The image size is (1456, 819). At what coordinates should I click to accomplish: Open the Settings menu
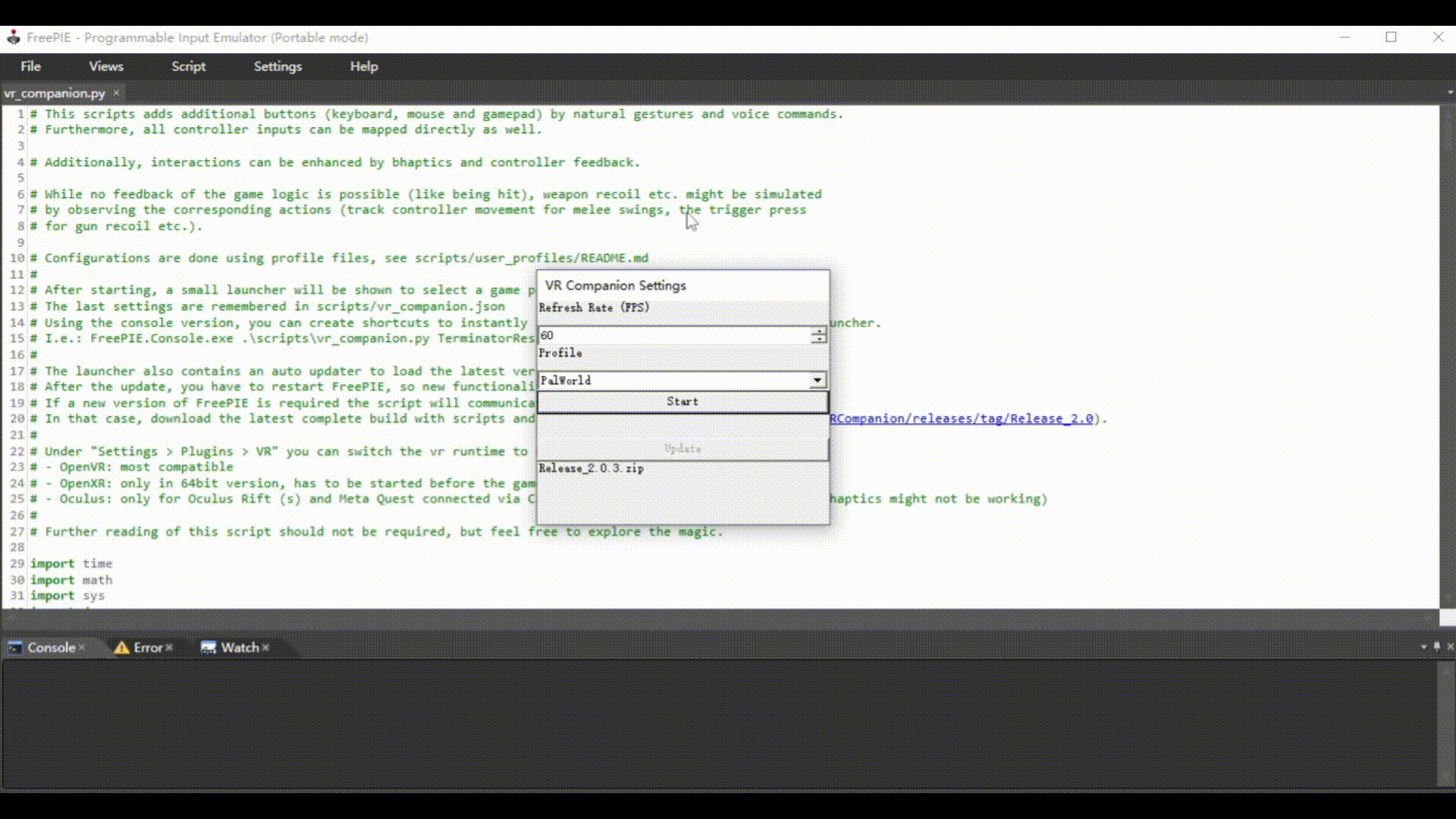pos(278,67)
